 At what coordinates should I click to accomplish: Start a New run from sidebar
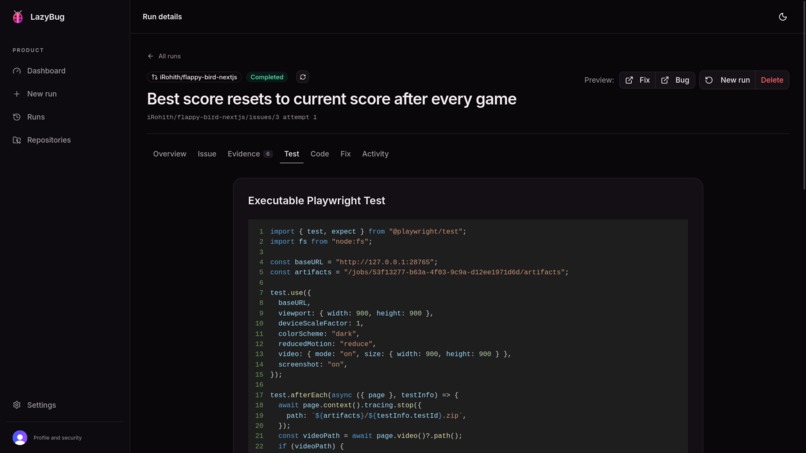point(41,94)
